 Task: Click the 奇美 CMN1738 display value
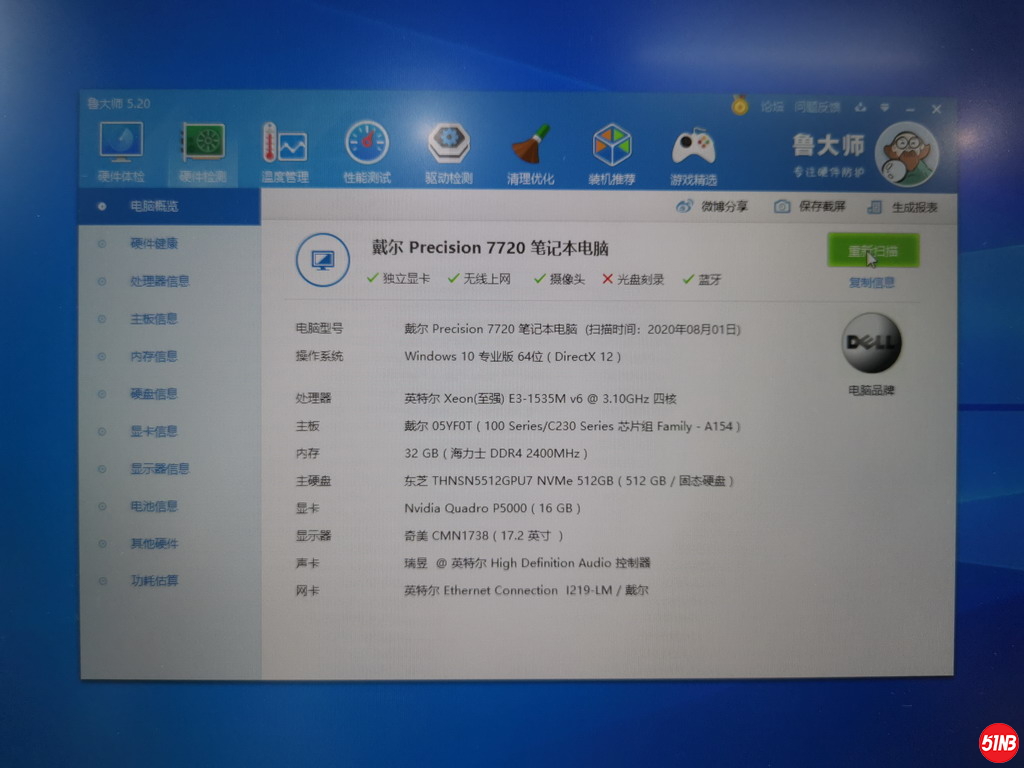[484, 536]
